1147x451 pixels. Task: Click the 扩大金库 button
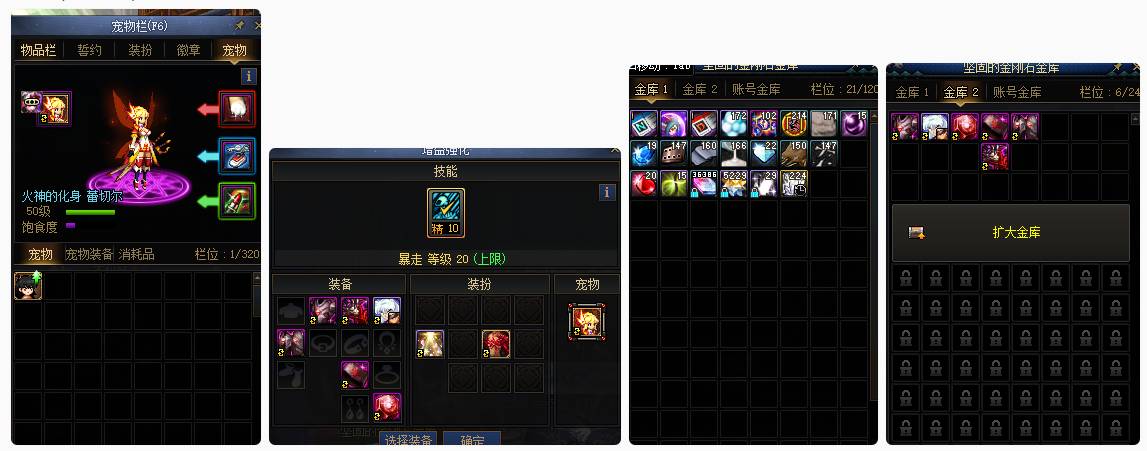coord(1011,232)
